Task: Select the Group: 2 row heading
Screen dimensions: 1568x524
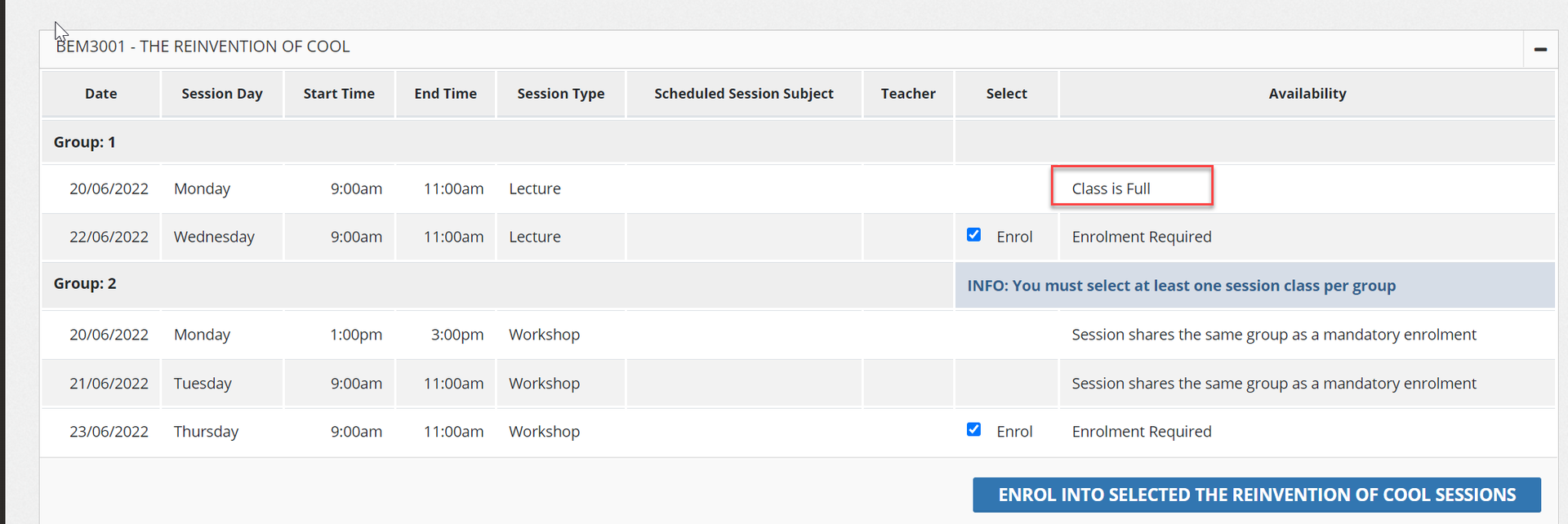Action: [85, 283]
